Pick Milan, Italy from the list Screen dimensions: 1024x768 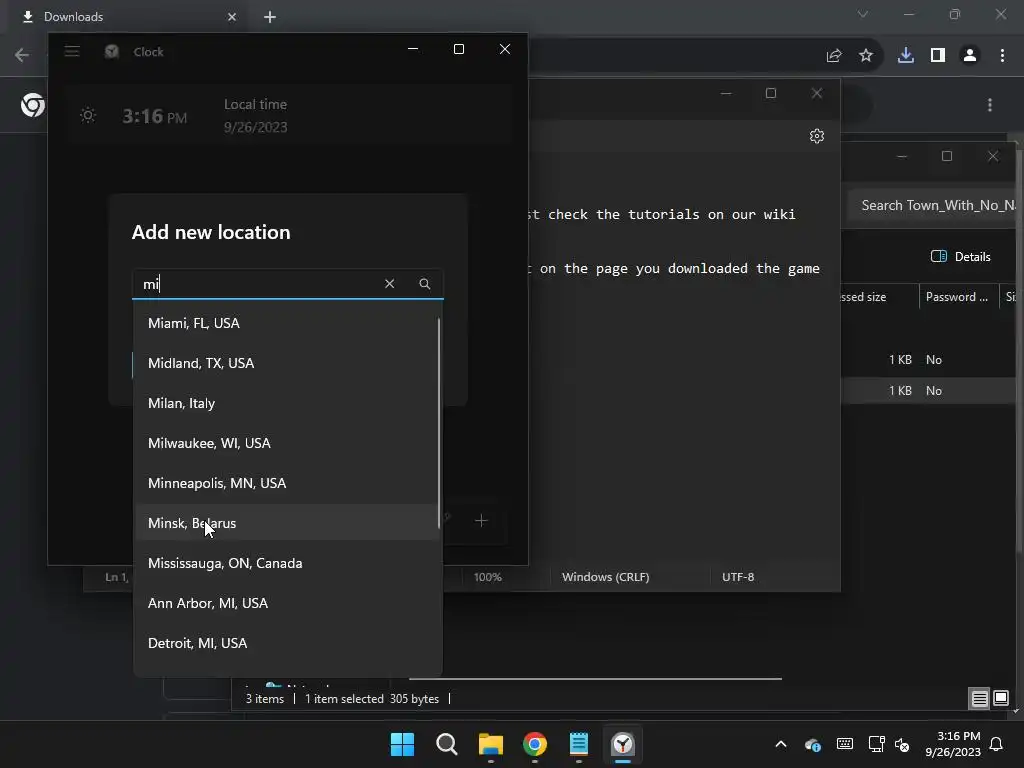click(287, 403)
